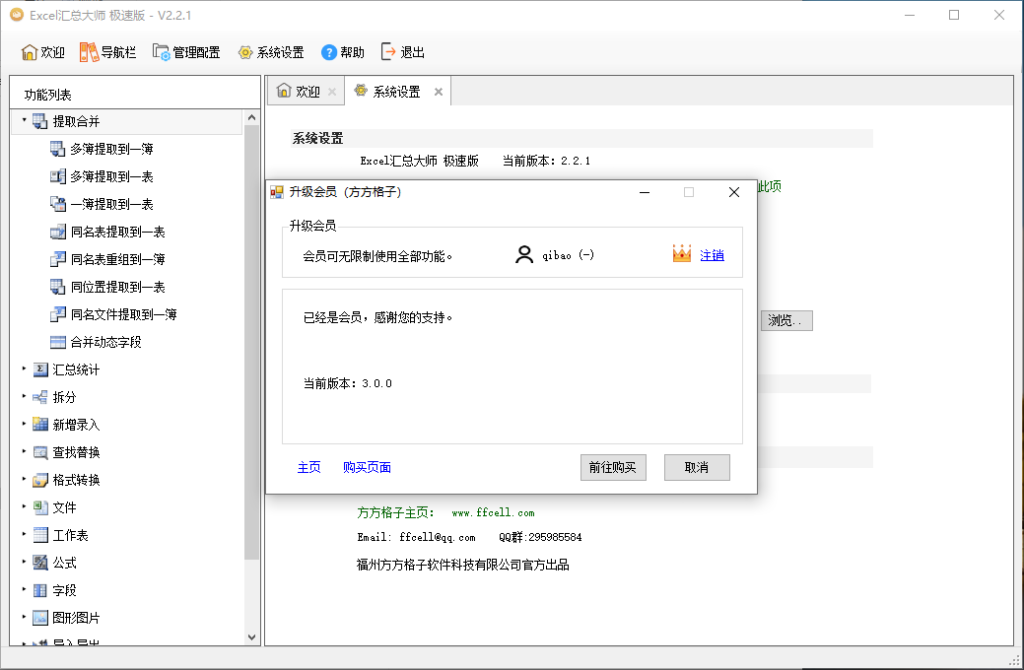Click 当前版本: 3.0.0 text in dialog
Viewport: 1024px width, 670px height.
347,383
